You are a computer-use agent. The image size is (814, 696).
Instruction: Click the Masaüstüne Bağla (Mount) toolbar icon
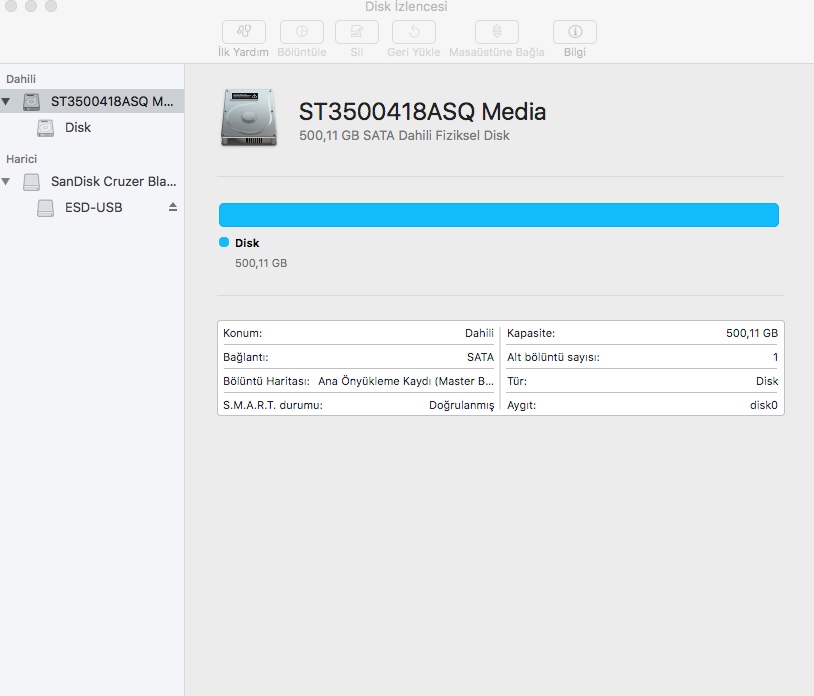point(496,32)
